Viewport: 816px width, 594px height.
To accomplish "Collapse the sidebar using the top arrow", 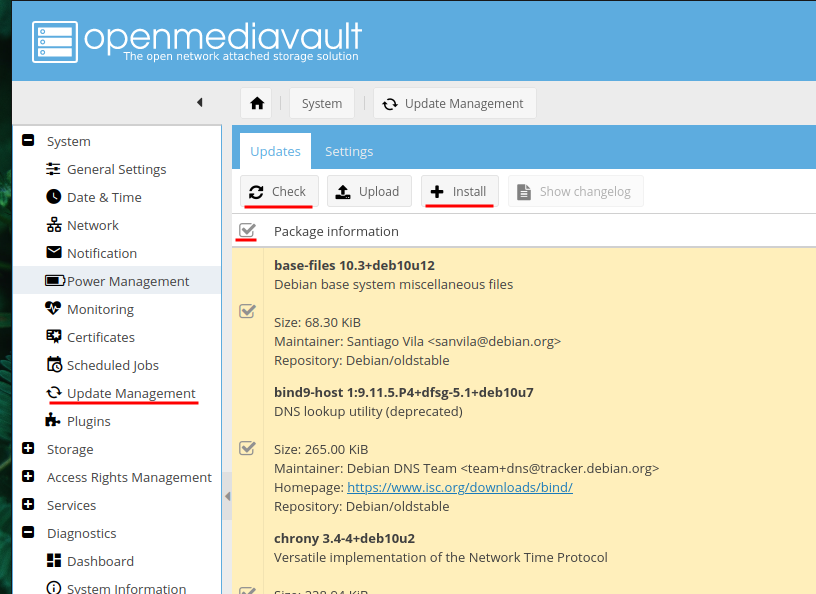I will [200, 103].
